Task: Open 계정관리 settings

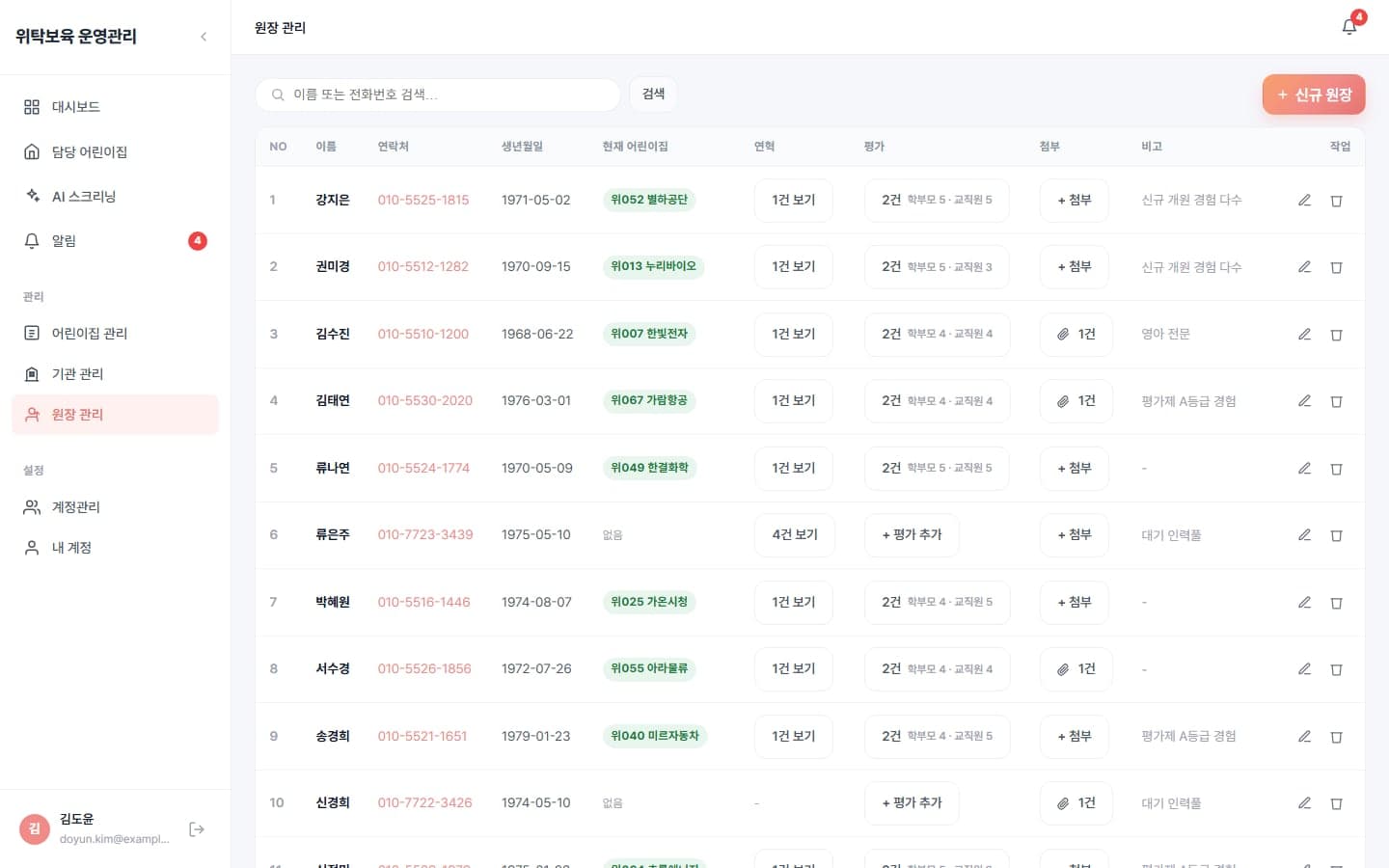Action: pyautogui.click(x=115, y=507)
